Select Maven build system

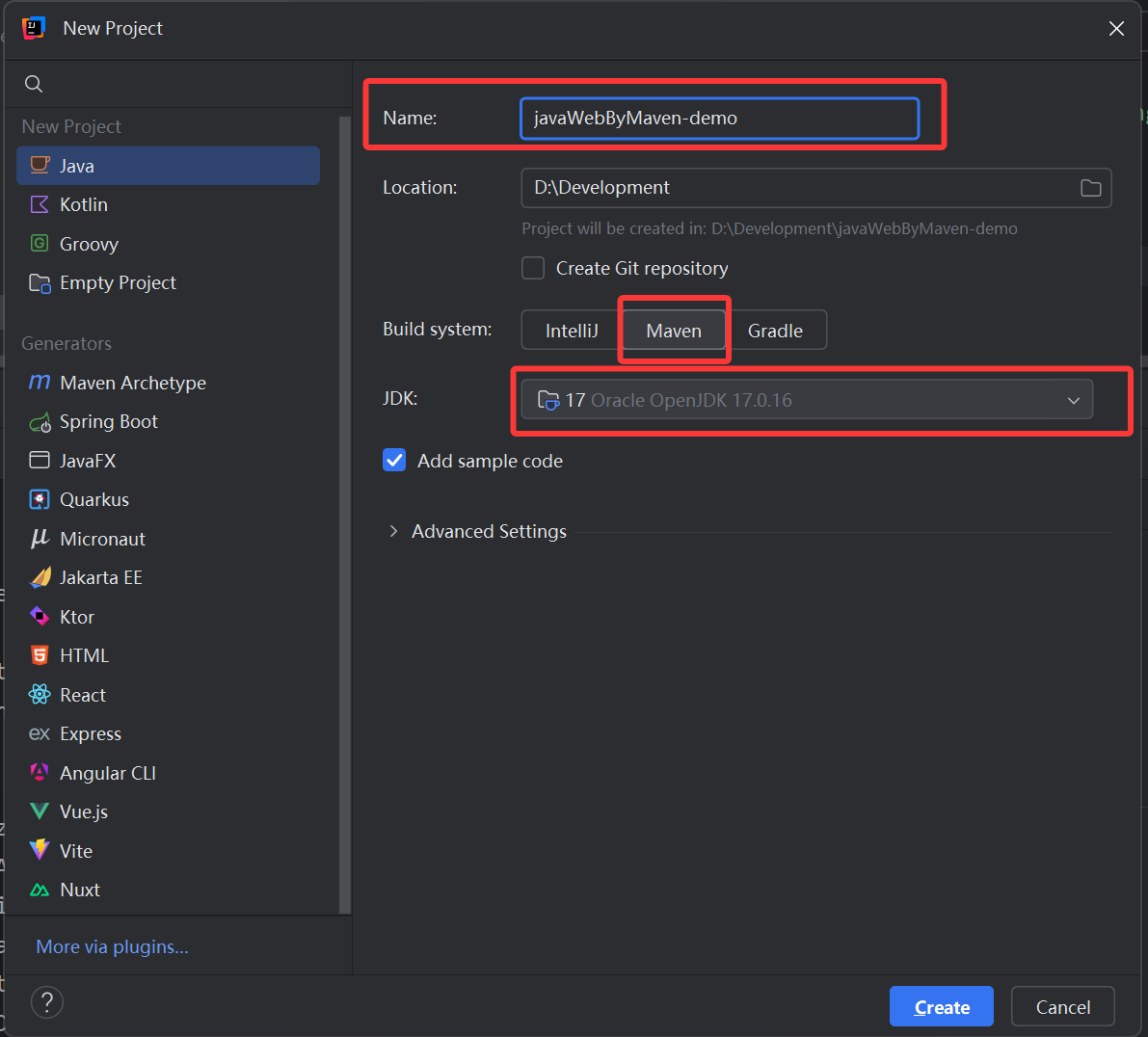pyautogui.click(x=674, y=330)
